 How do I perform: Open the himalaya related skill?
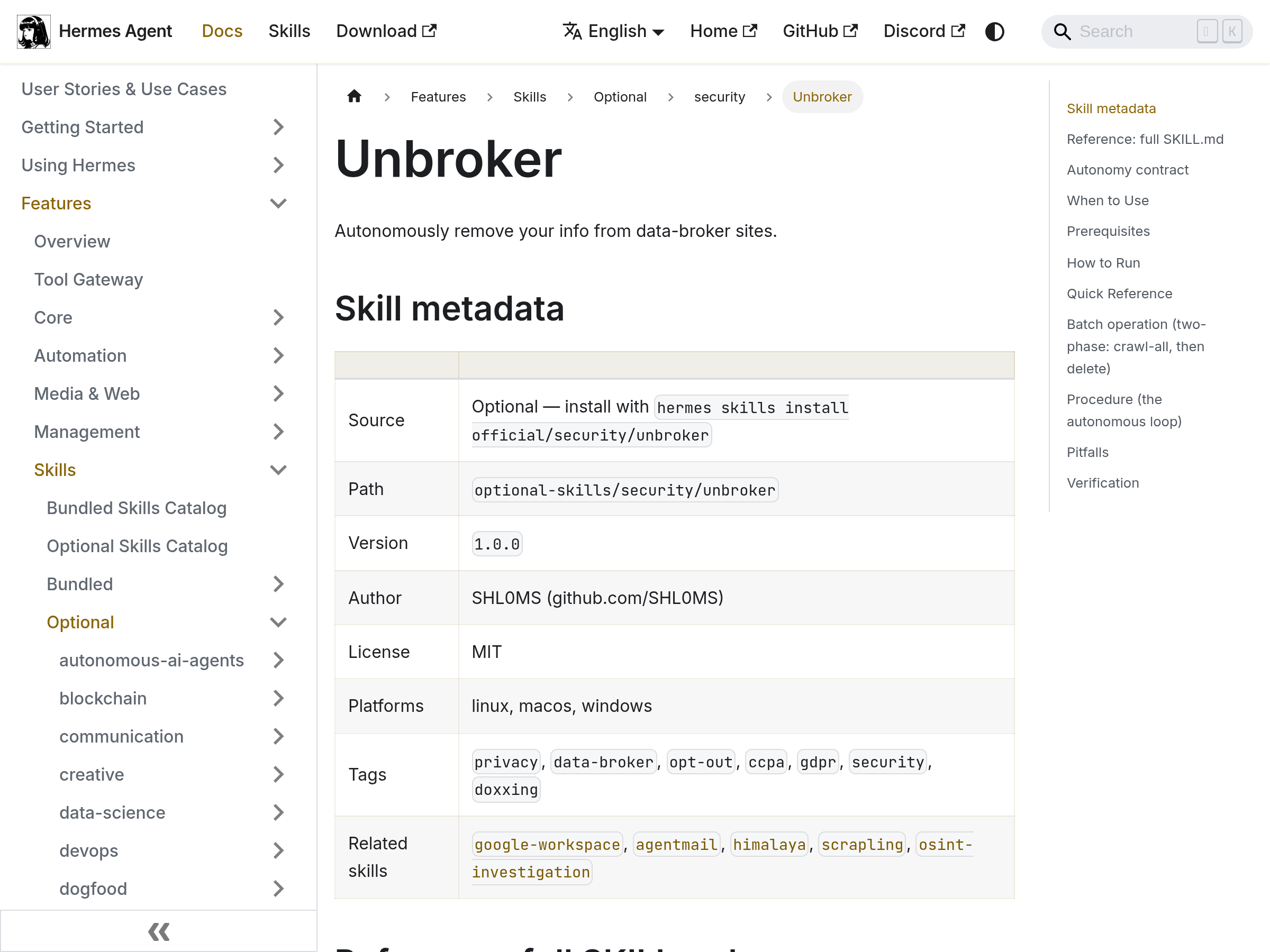tap(769, 844)
